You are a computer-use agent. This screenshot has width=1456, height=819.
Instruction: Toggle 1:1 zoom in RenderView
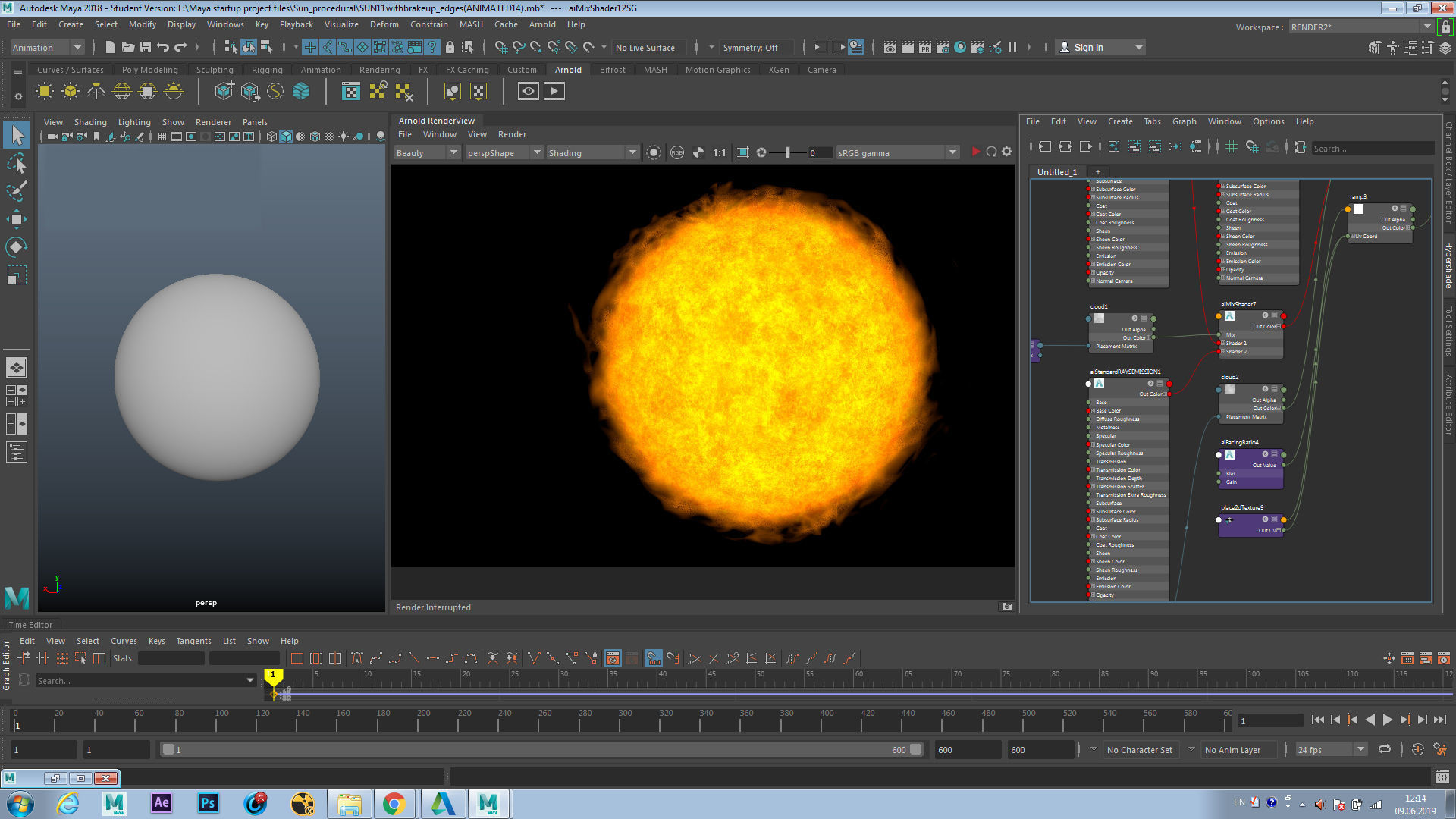tap(720, 152)
